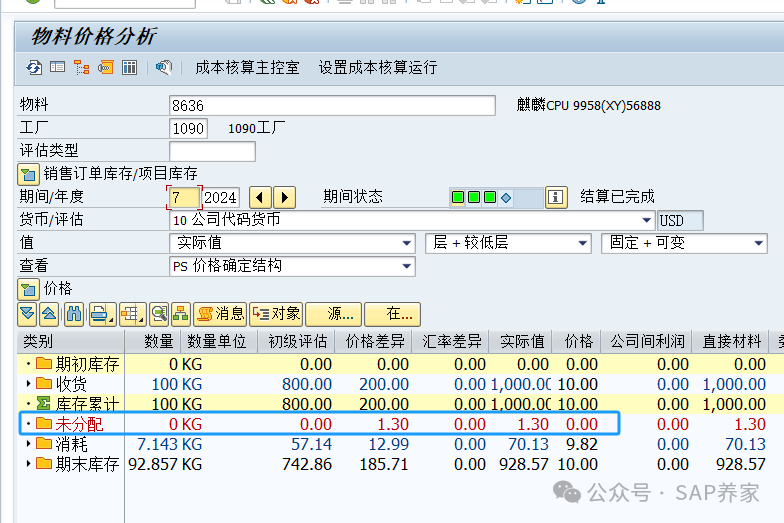The image size is (784, 523).
Task: Click the 汇率差异 column header
Action: [450, 342]
